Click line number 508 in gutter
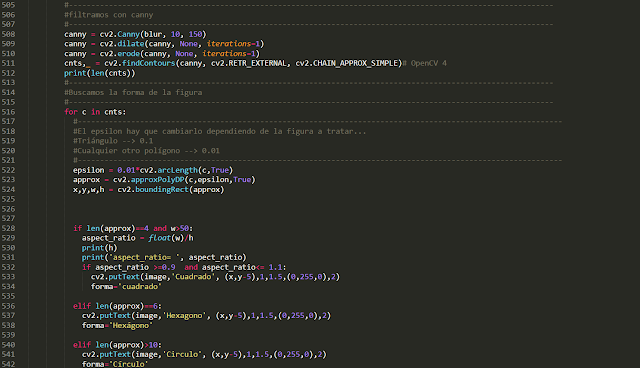 pyautogui.click(x=8, y=34)
